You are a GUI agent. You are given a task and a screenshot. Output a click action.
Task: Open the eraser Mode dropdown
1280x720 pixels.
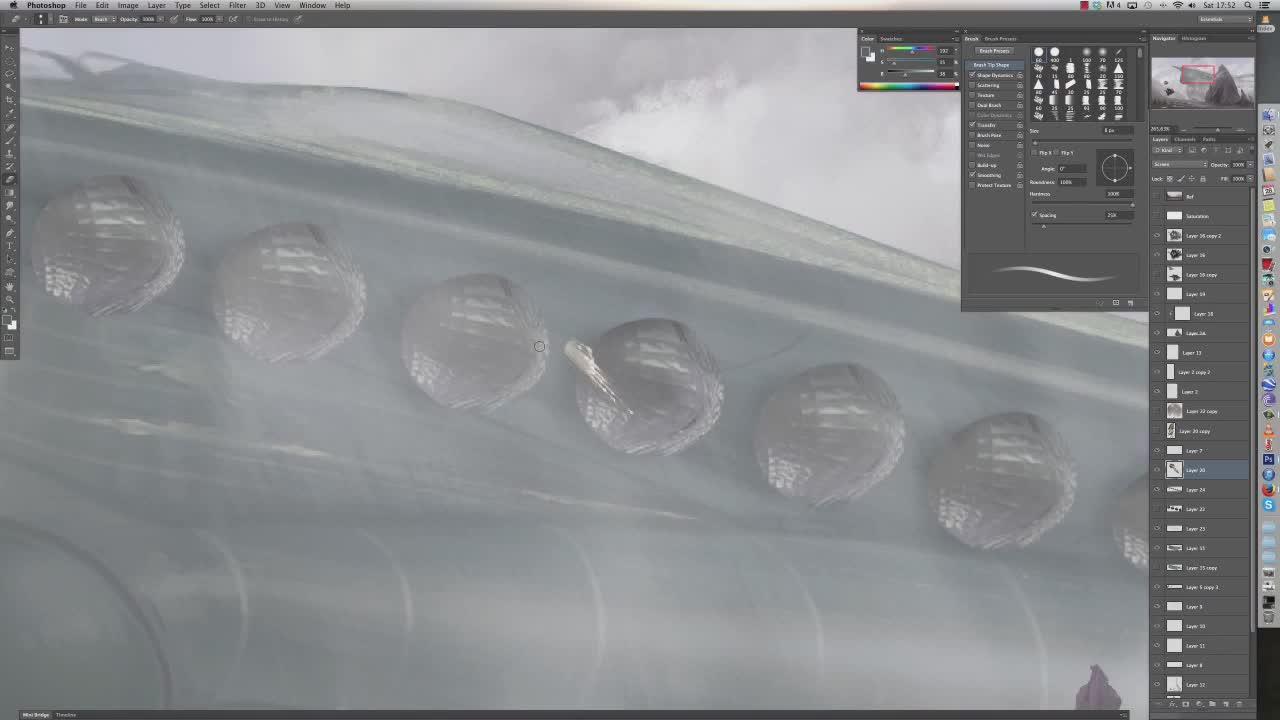pos(101,19)
